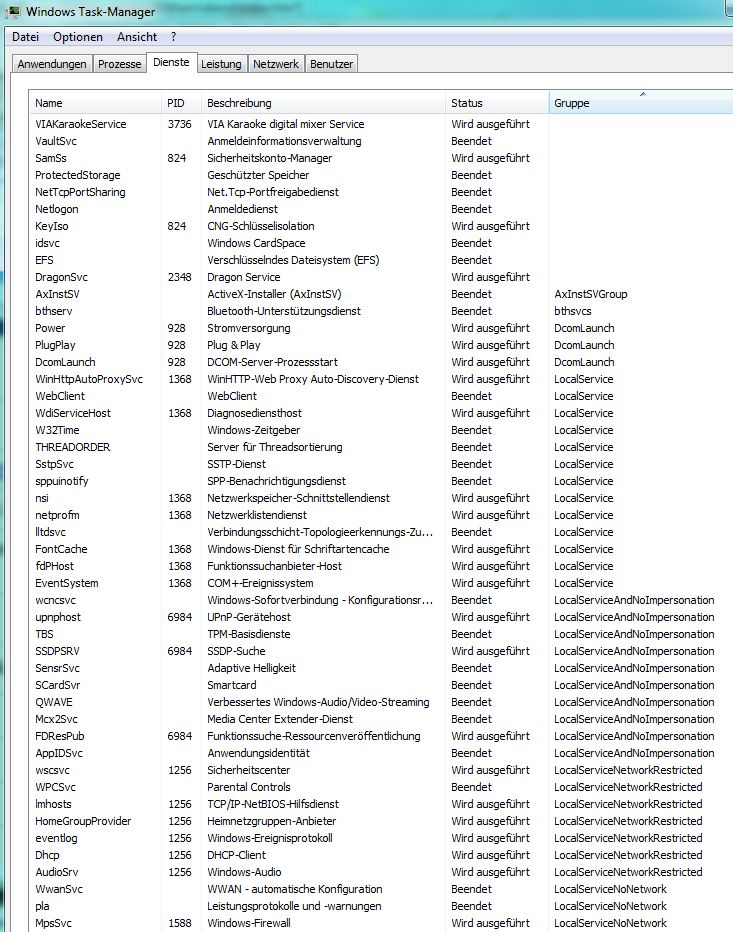Switch to the Anwendungen tab
This screenshot has height=932, width=733.
point(52,64)
